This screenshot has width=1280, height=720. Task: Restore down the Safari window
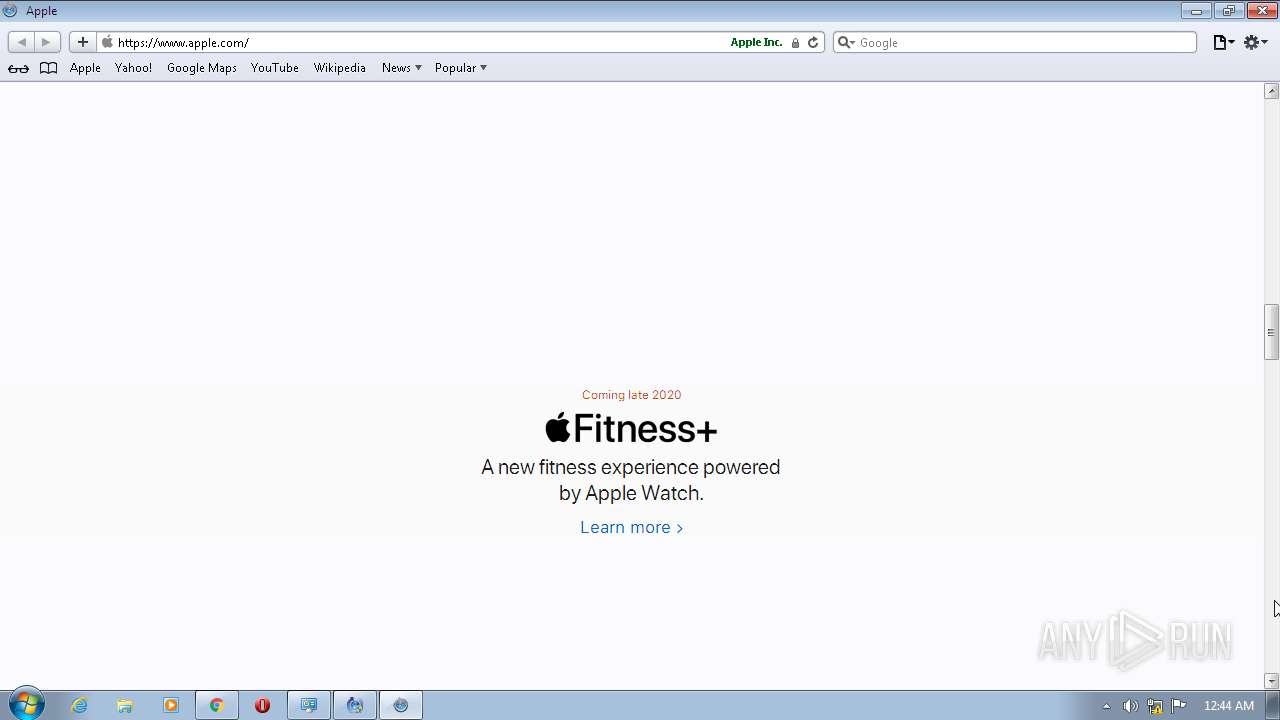1228,11
